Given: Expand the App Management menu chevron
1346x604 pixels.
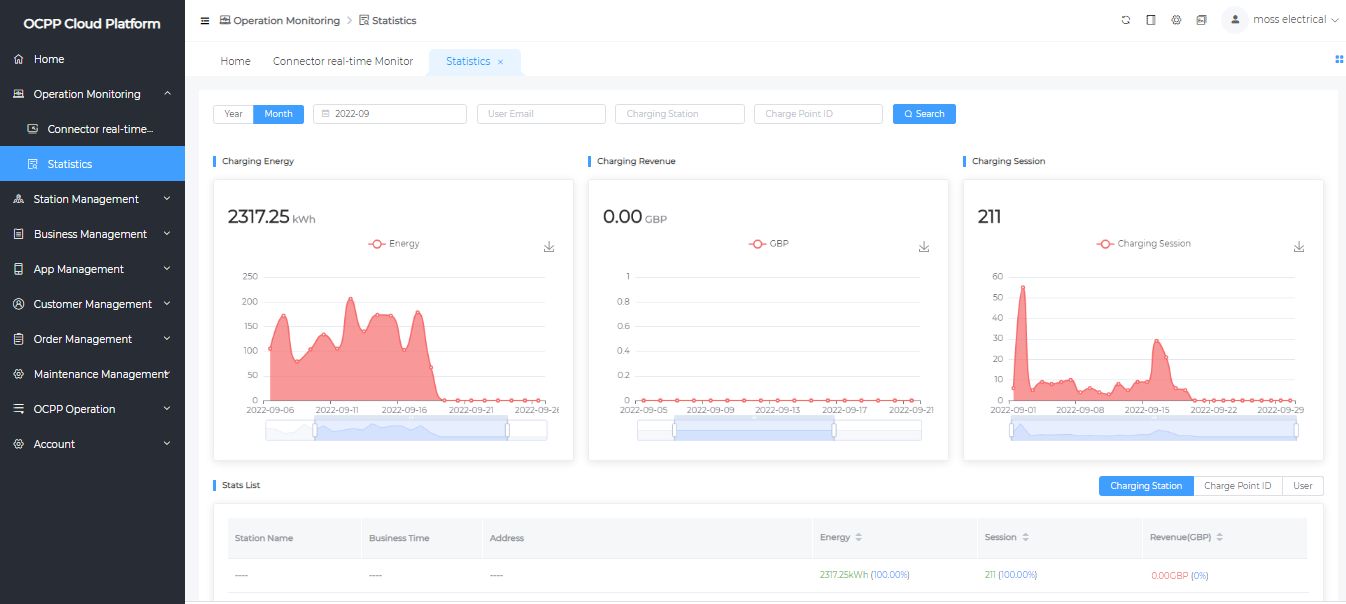Looking at the screenshot, I should coord(167,269).
